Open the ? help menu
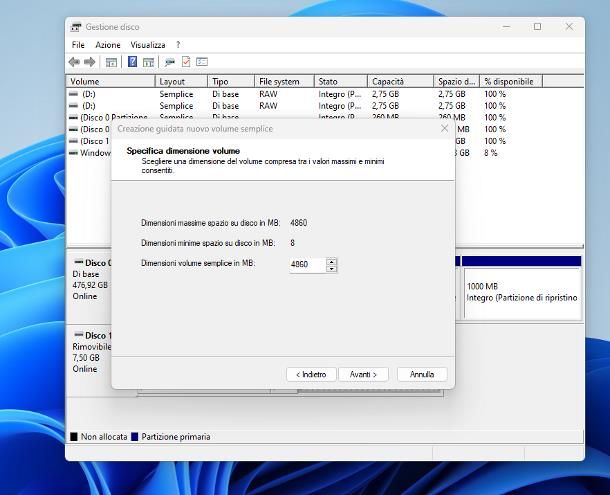This screenshot has height=495, width=610. 178,45
